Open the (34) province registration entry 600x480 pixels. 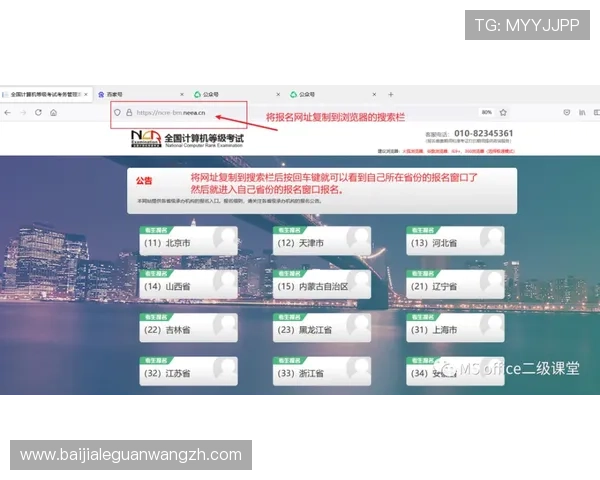(x=455, y=371)
